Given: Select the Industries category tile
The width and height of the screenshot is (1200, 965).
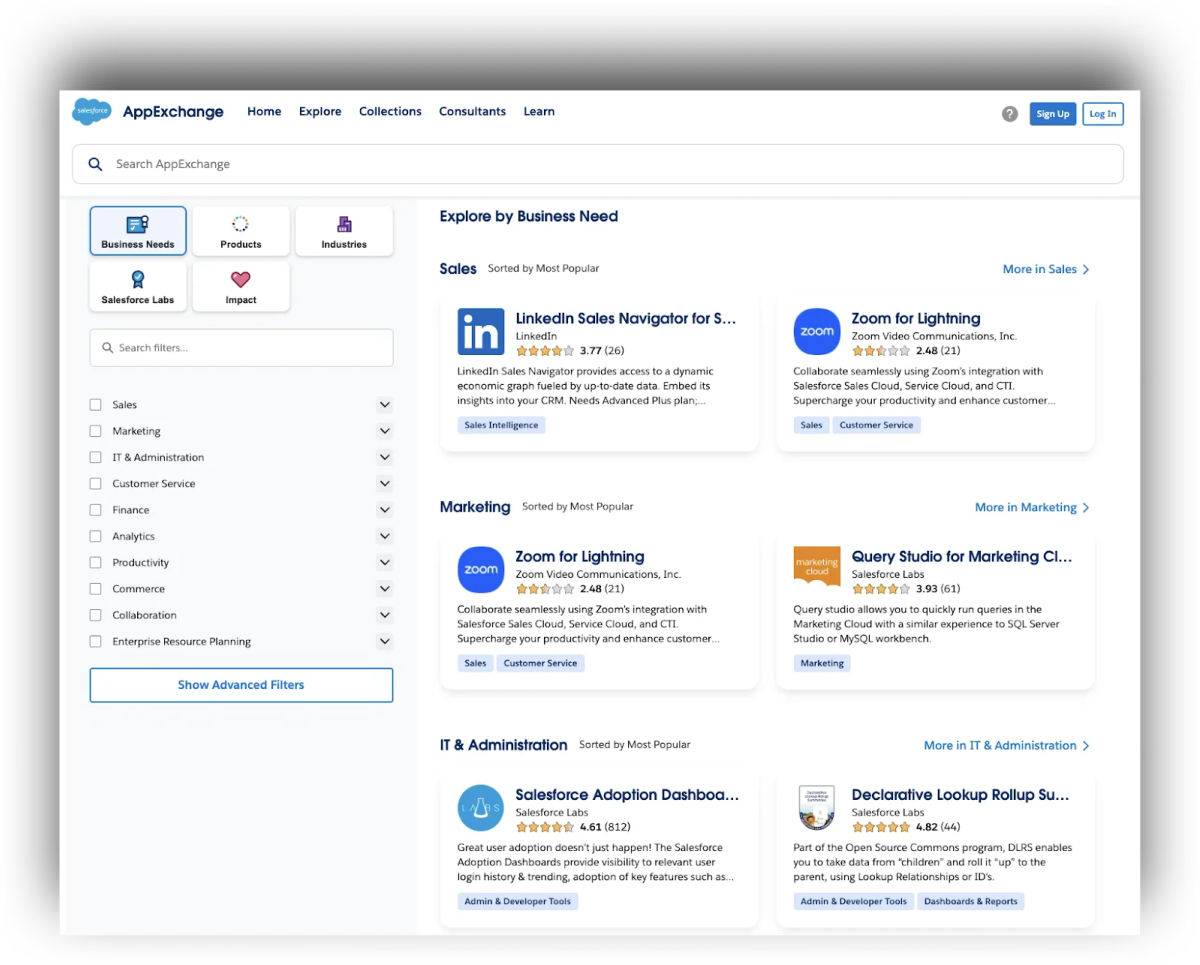Looking at the screenshot, I should 344,231.
